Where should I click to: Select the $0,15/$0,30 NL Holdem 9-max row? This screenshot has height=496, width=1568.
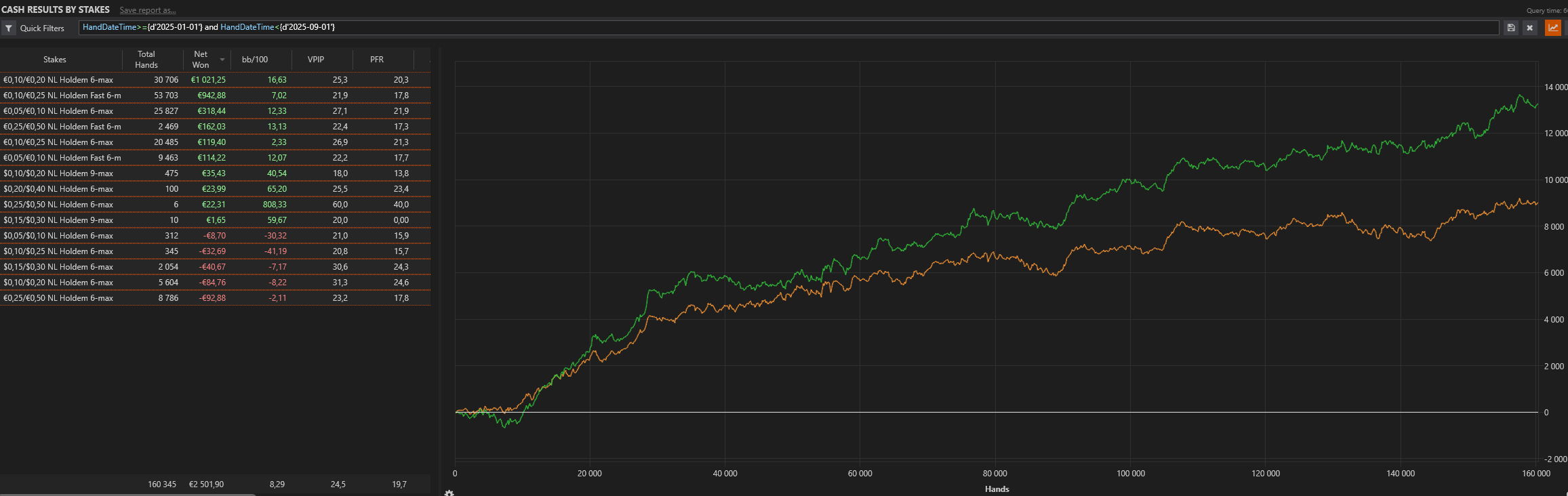[x=215, y=220]
